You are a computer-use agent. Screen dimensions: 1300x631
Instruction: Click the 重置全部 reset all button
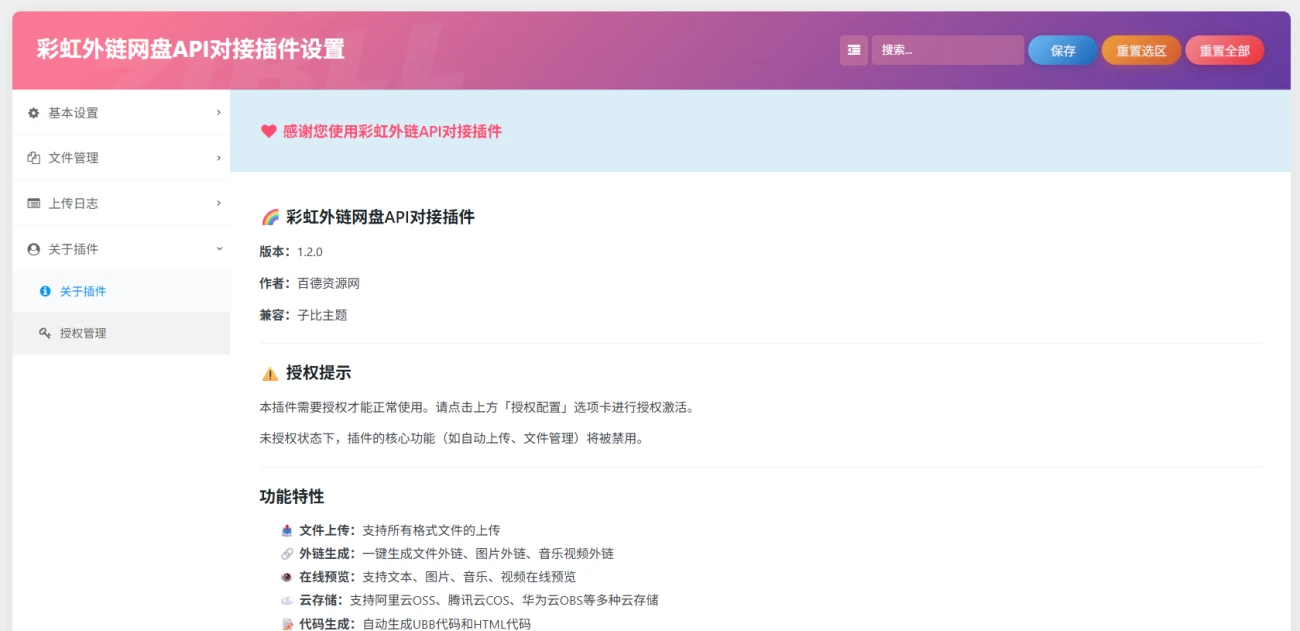1224,50
